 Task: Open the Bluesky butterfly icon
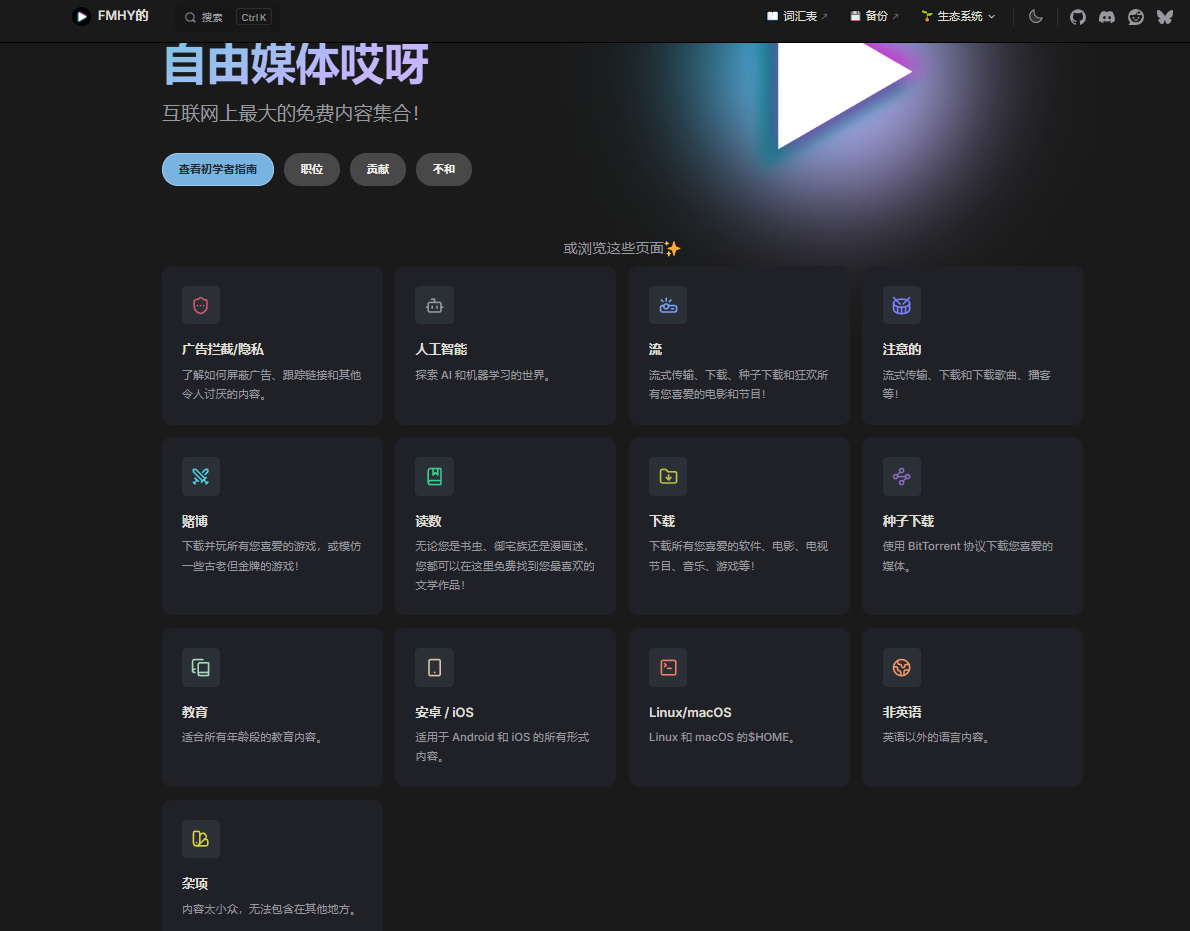pos(1164,17)
